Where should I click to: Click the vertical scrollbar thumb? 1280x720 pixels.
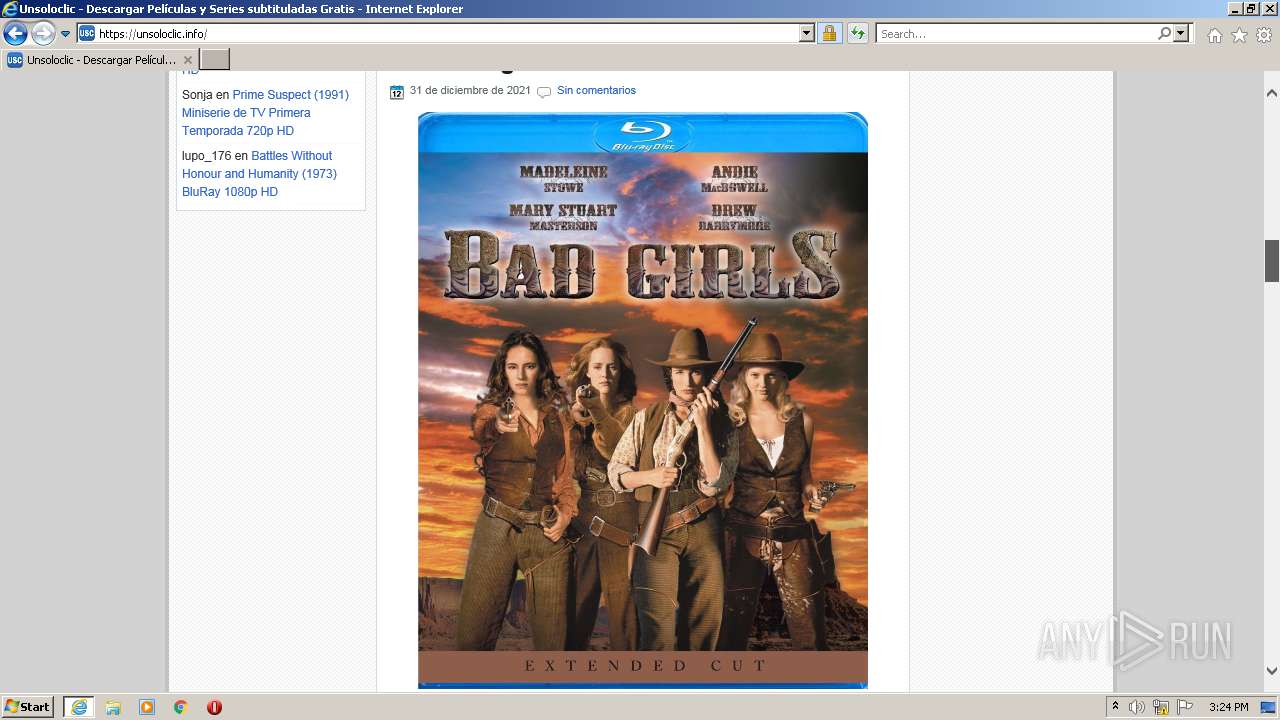pyautogui.click(x=1272, y=261)
